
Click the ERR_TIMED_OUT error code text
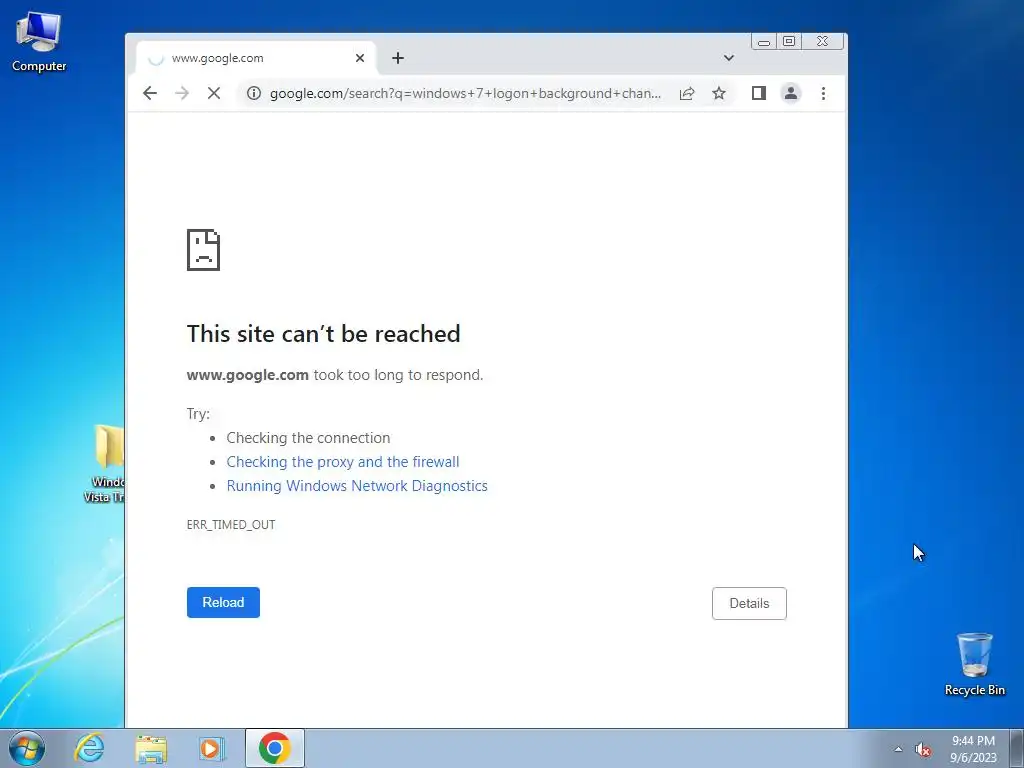(231, 524)
